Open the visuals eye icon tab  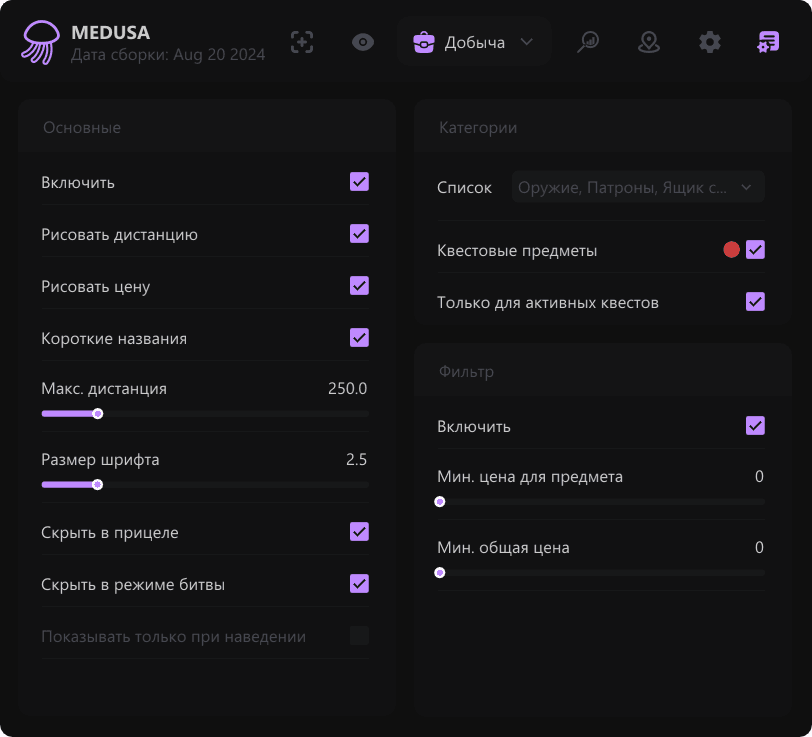pos(363,42)
